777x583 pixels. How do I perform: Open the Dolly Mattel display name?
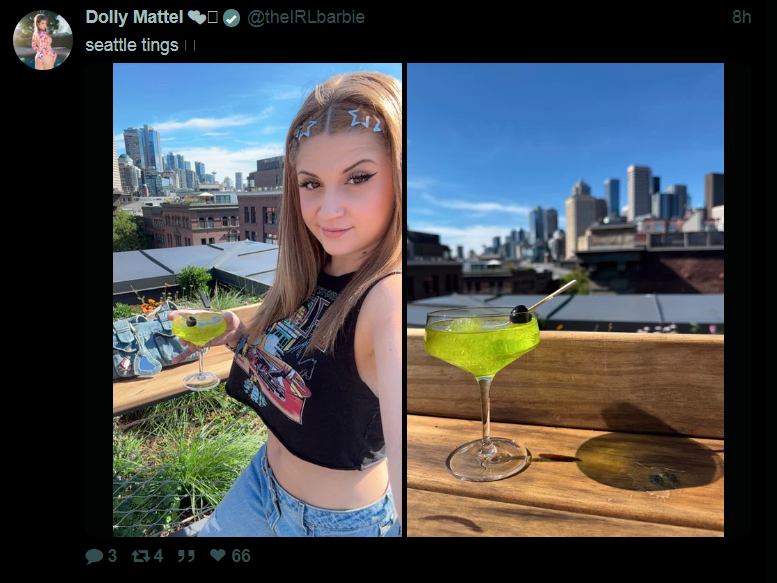[x=134, y=17]
